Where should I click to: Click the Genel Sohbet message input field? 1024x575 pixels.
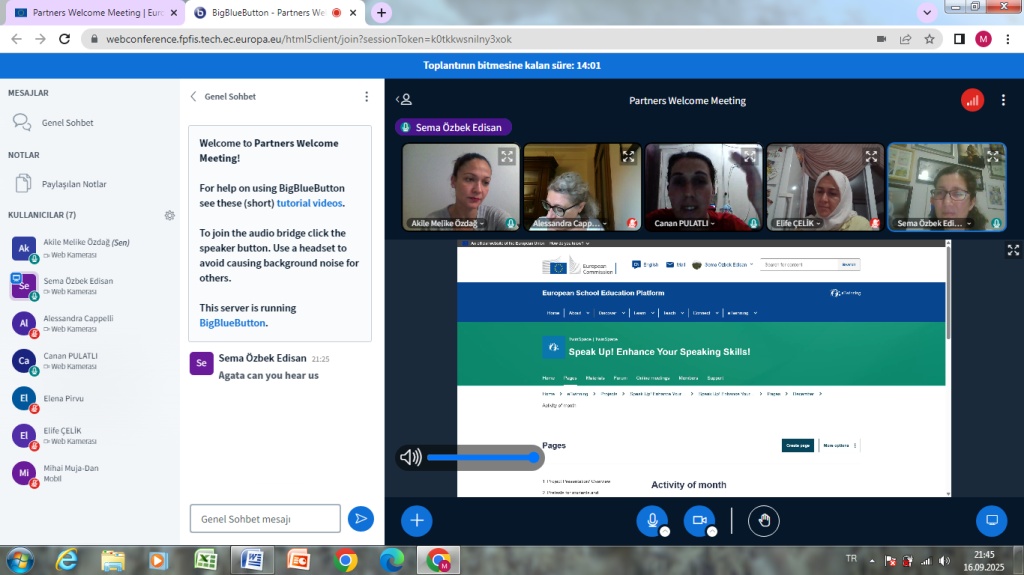pos(265,518)
